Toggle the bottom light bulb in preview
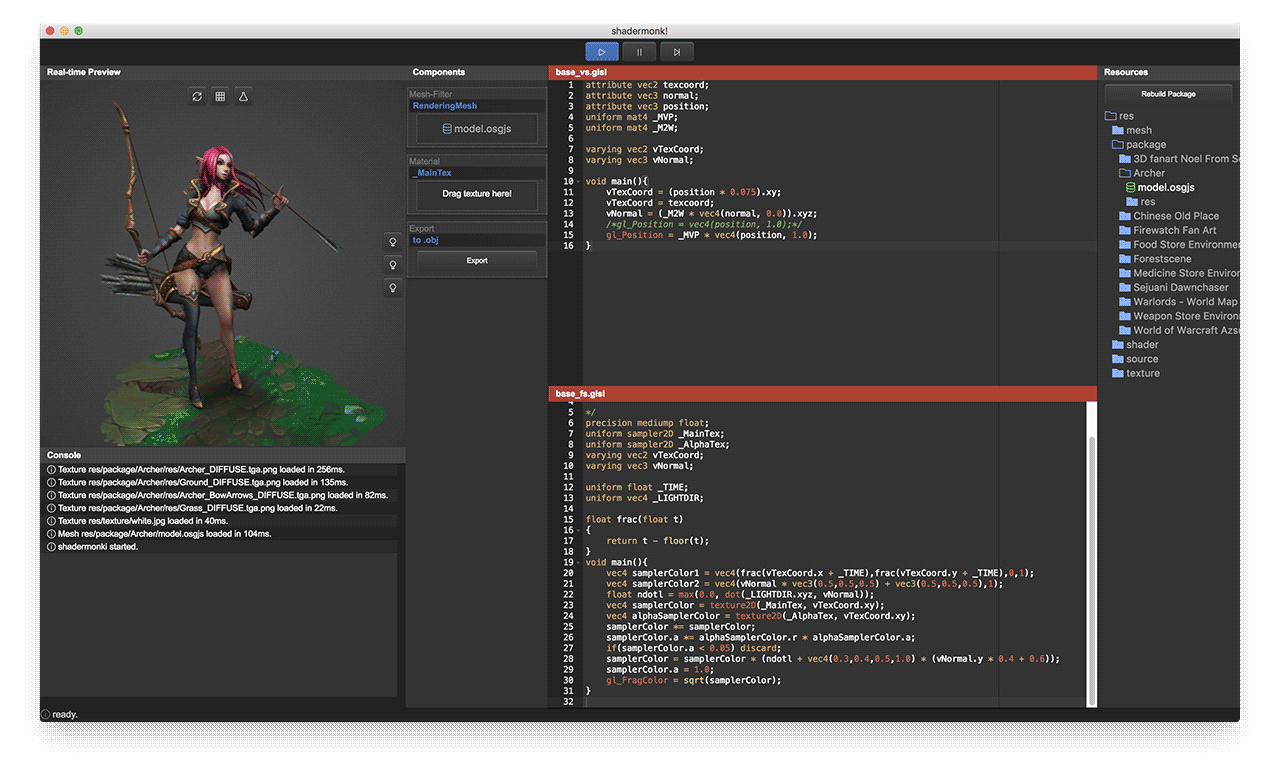 393,288
